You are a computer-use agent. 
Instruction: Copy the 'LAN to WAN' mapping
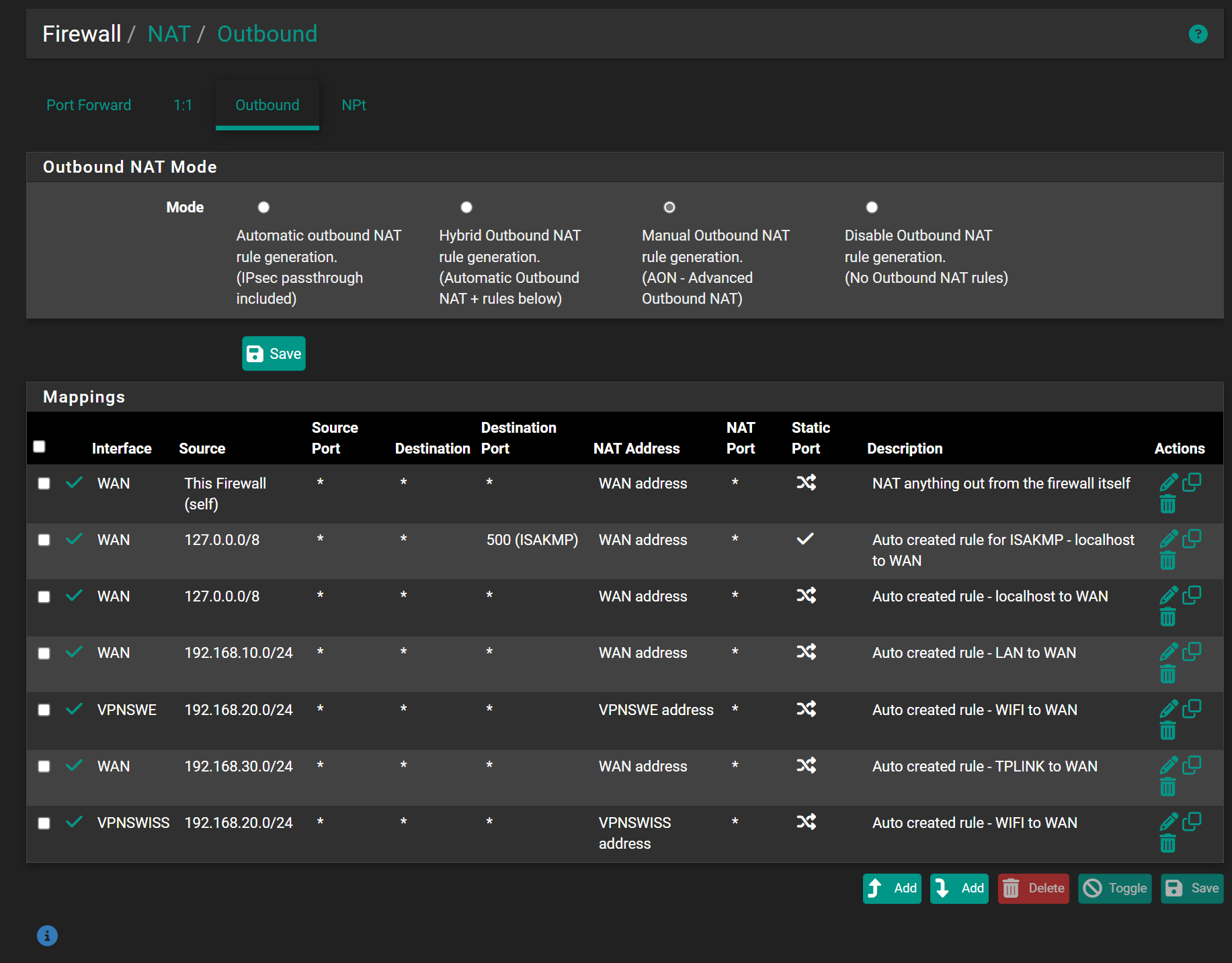(1192, 651)
